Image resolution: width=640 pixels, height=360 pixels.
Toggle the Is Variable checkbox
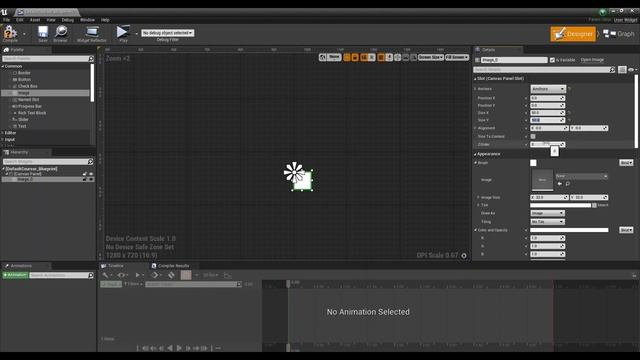click(x=552, y=60)
